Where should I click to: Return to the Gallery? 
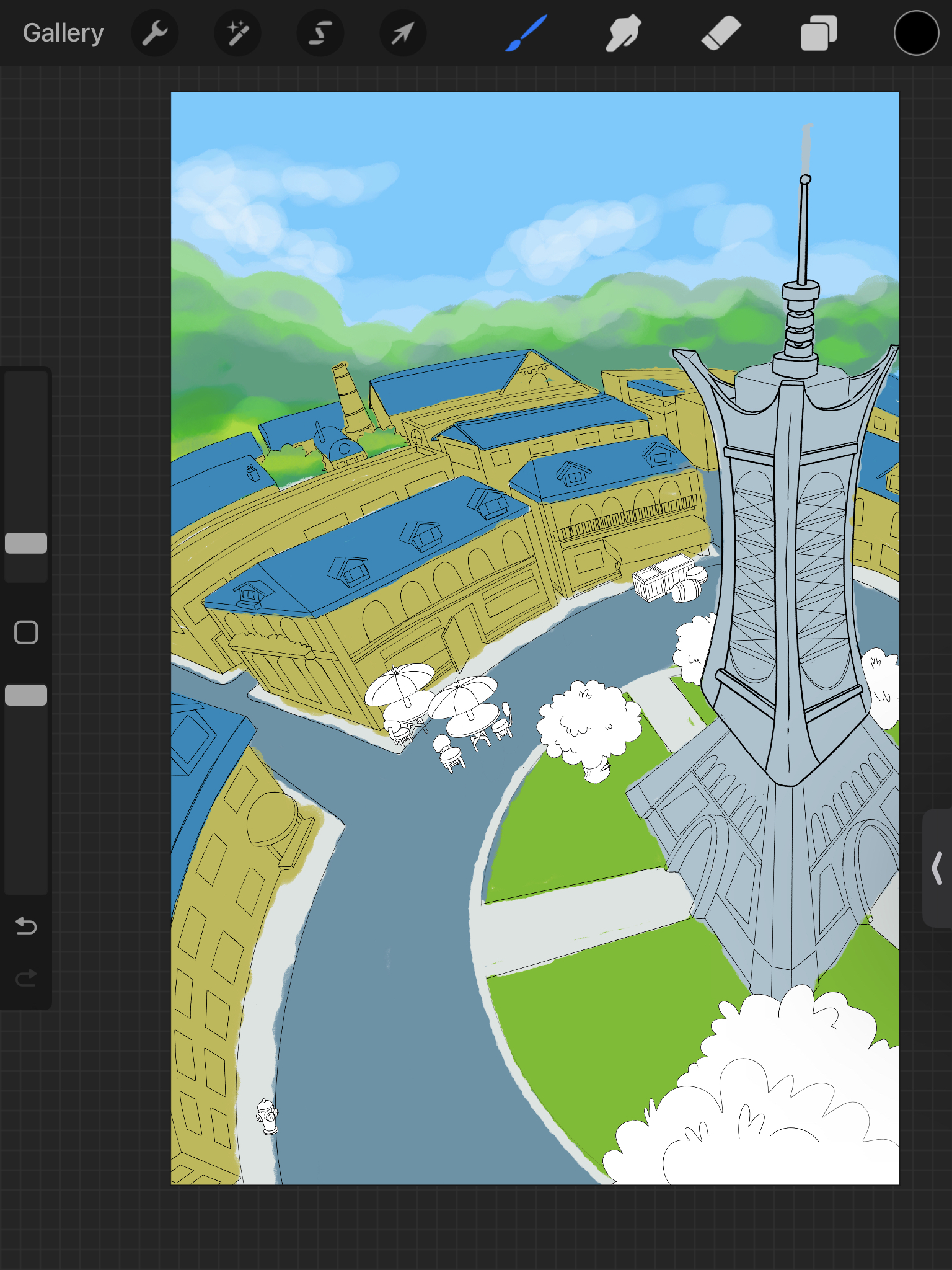pyautogui.click(x=63, y=33)
